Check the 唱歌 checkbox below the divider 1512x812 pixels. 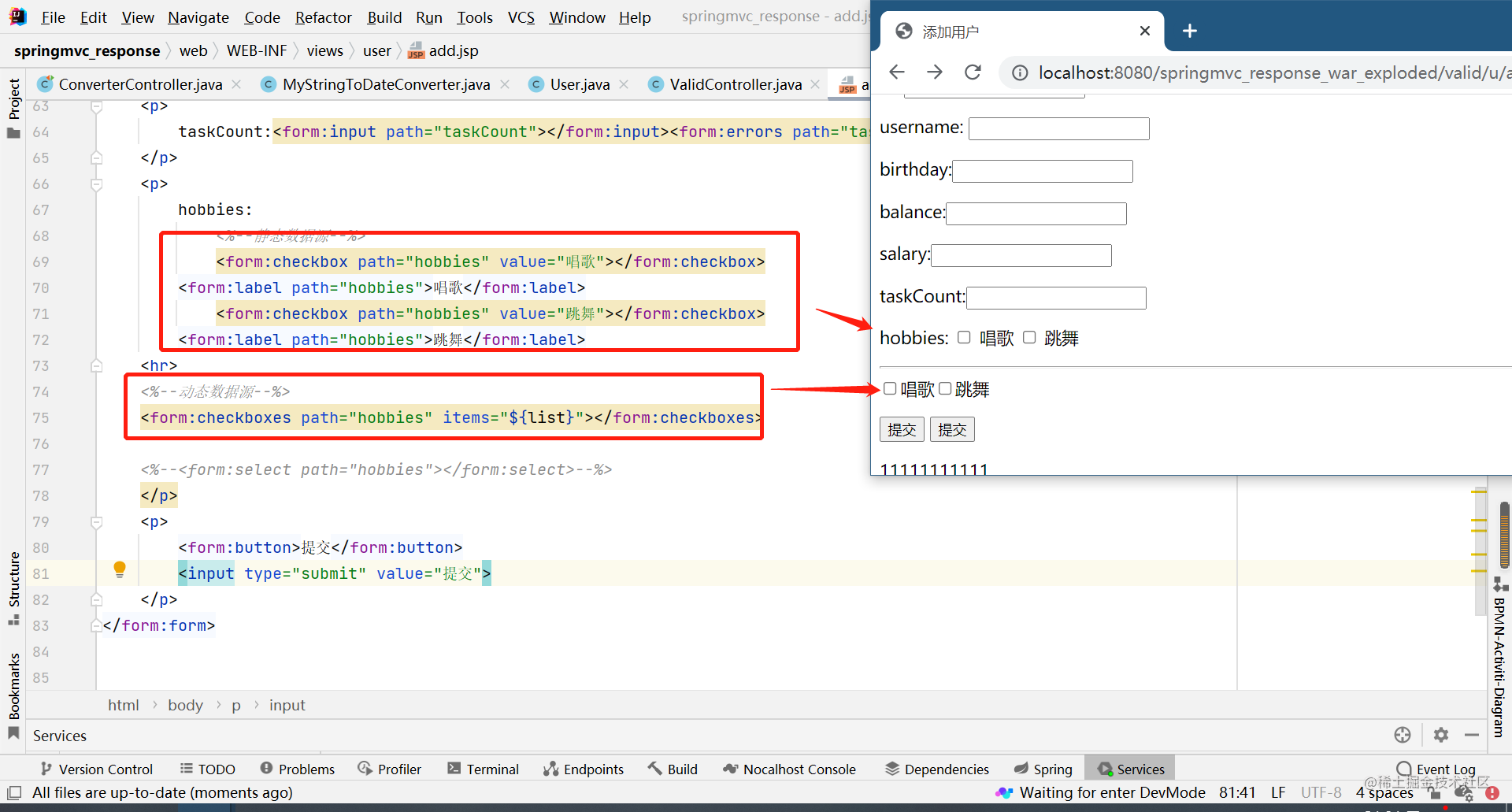(x=890, y=388)
